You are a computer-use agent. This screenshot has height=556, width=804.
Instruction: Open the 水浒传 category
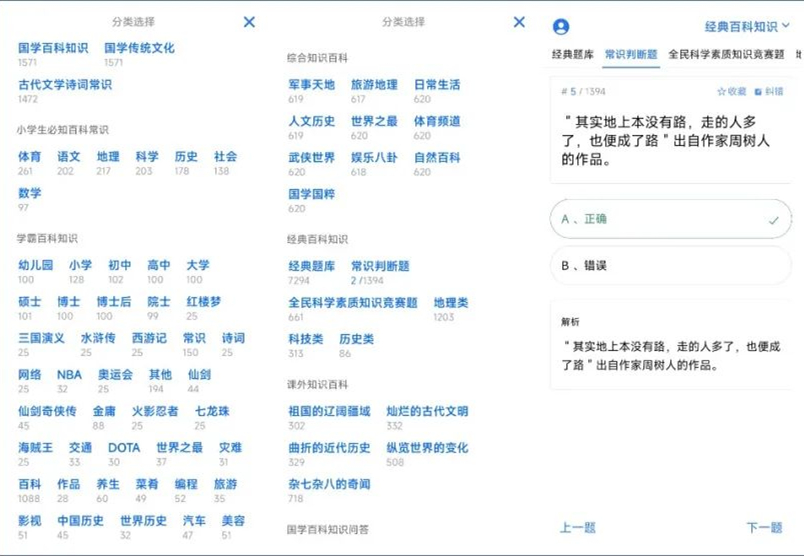pyautogui.click(x=98, y=338)
